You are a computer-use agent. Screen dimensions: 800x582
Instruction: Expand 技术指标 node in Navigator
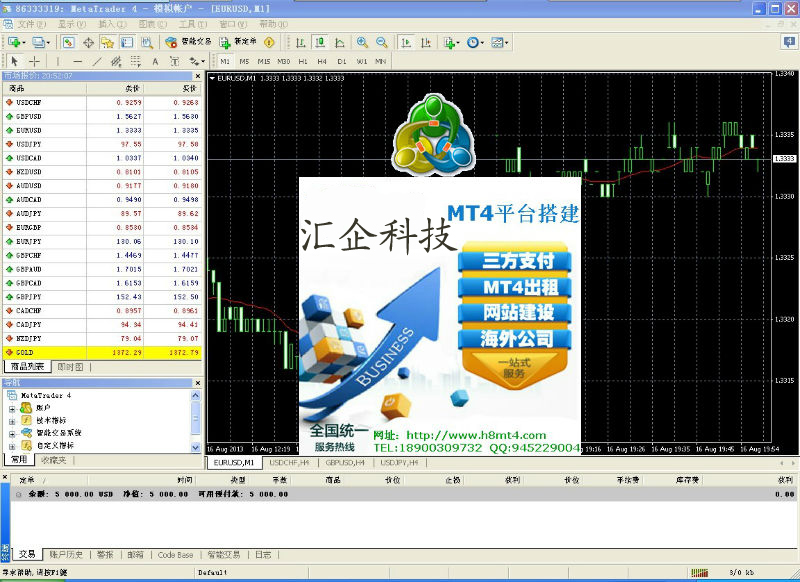click(12, 421)
